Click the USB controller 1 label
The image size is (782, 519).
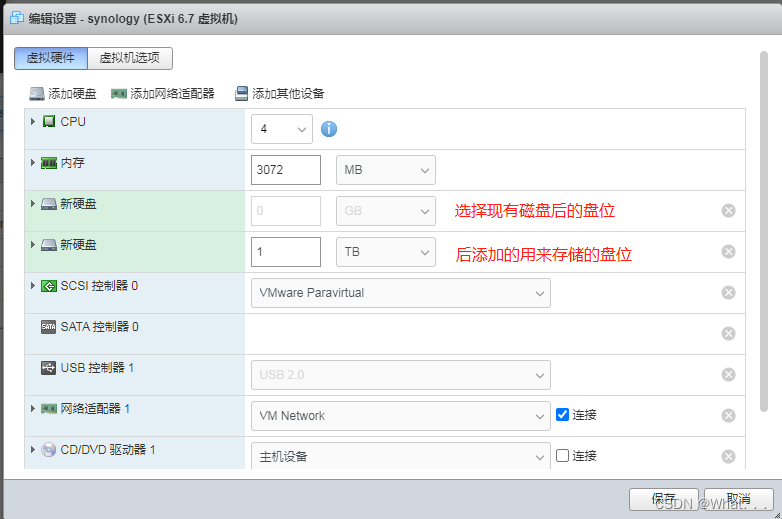point(97,368)
